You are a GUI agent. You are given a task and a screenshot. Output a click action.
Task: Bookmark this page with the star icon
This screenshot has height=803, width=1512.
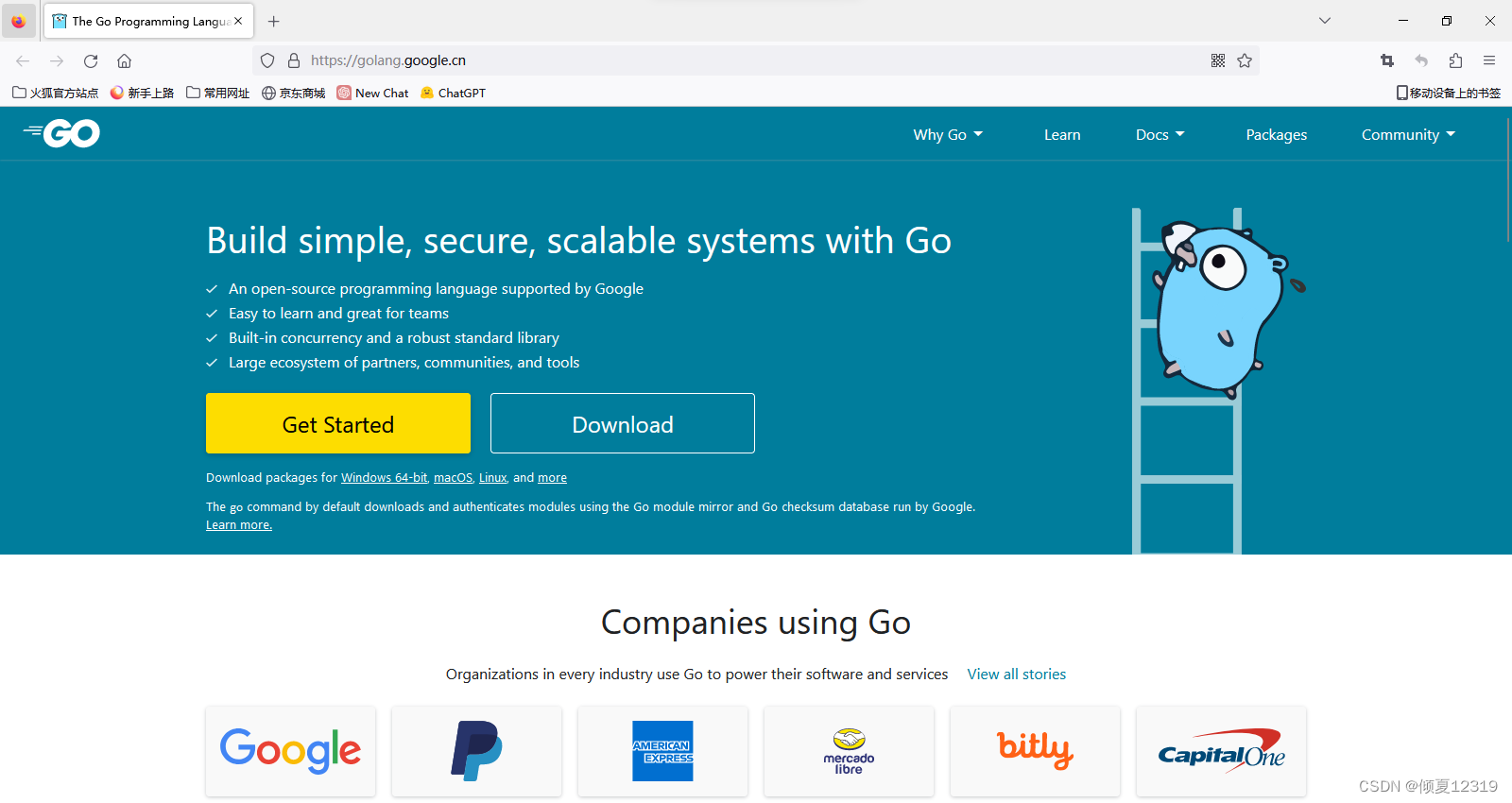tap(1245, 60)
